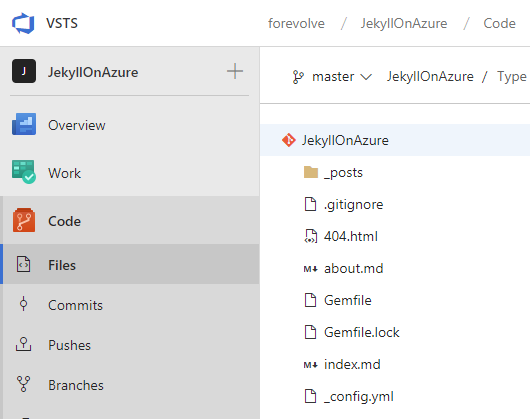
Task: Click the _config.yml file icon
Action: [310, 396]
